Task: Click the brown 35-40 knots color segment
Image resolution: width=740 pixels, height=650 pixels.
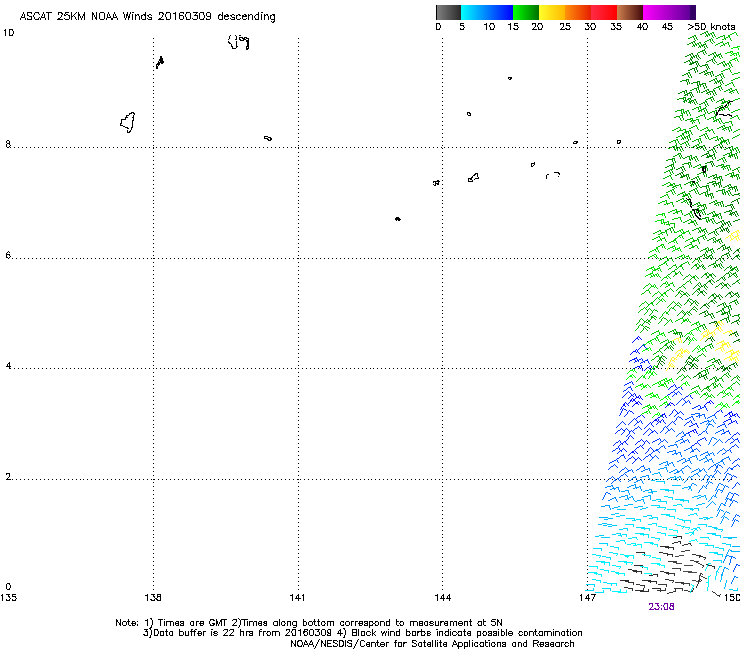Action: pyautogui.click(x=630, y=12)
